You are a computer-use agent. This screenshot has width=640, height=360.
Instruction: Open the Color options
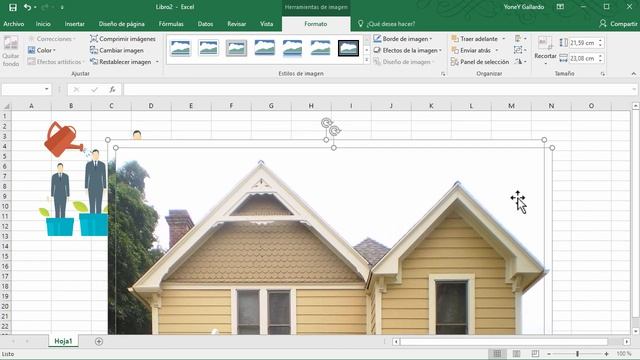(42, 50)
